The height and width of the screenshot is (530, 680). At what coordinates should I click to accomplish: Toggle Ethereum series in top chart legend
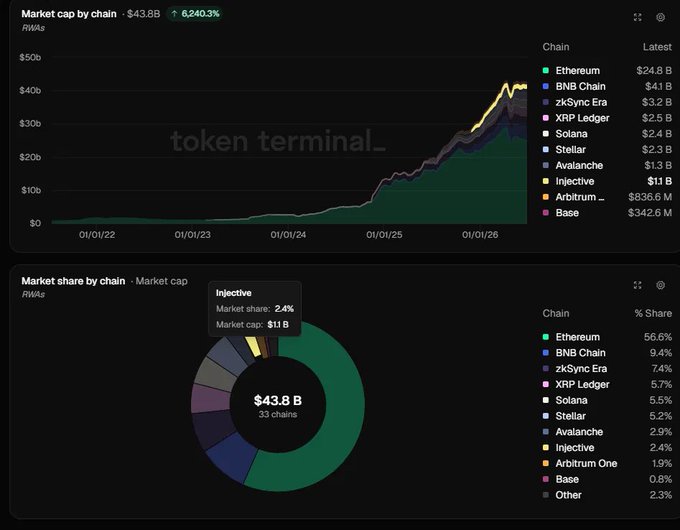(577, 70)
